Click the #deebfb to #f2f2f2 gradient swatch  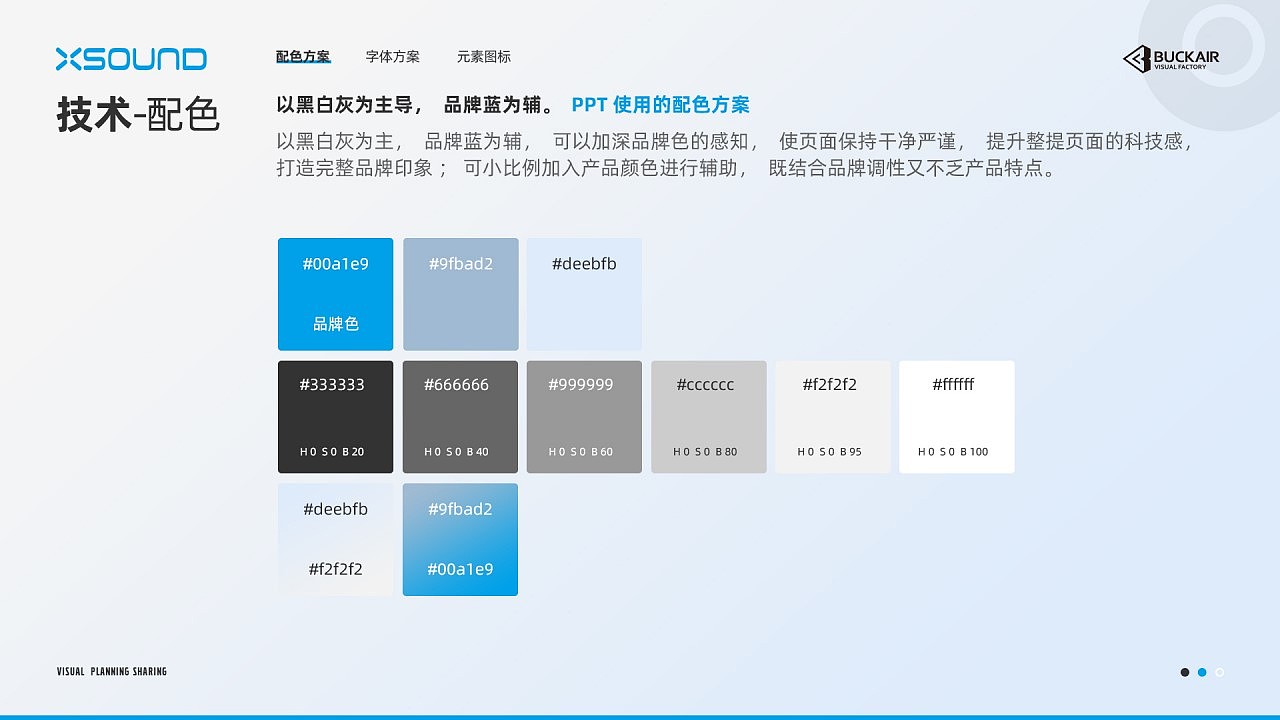point(335,539)
